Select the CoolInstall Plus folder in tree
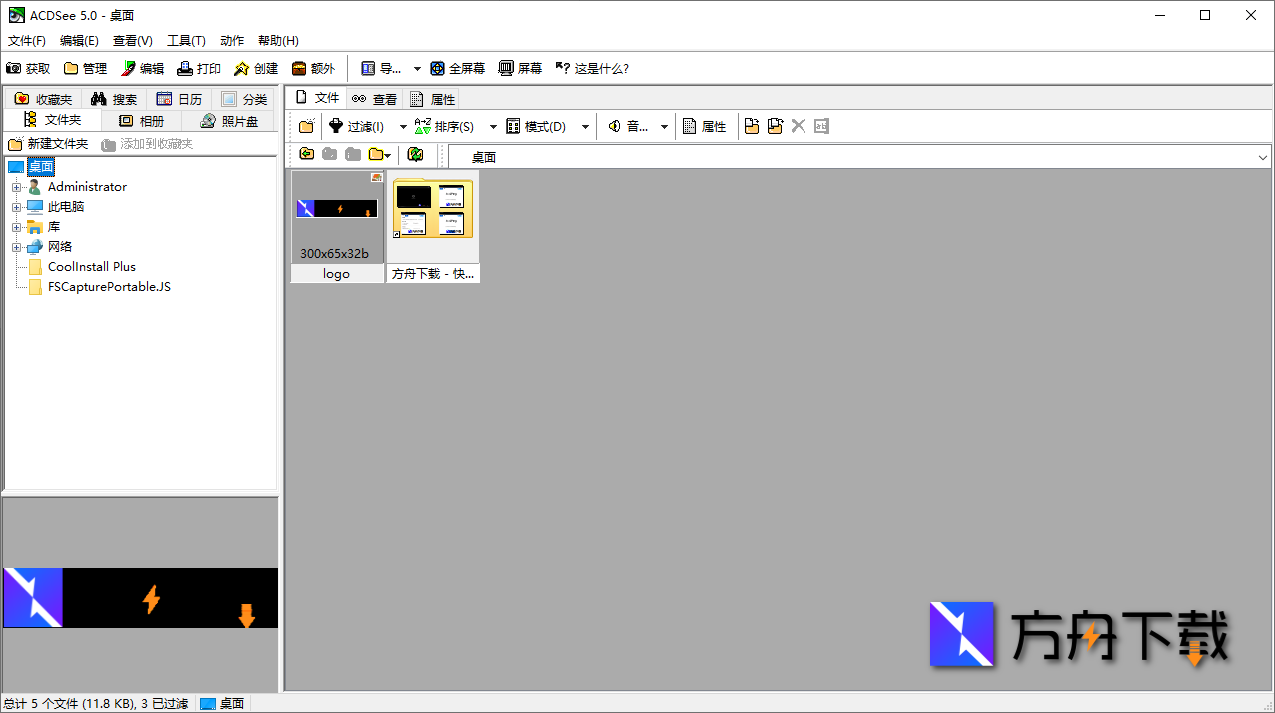Image resolution: width=1275 pixels, height=713 pixels. point(91,267)
